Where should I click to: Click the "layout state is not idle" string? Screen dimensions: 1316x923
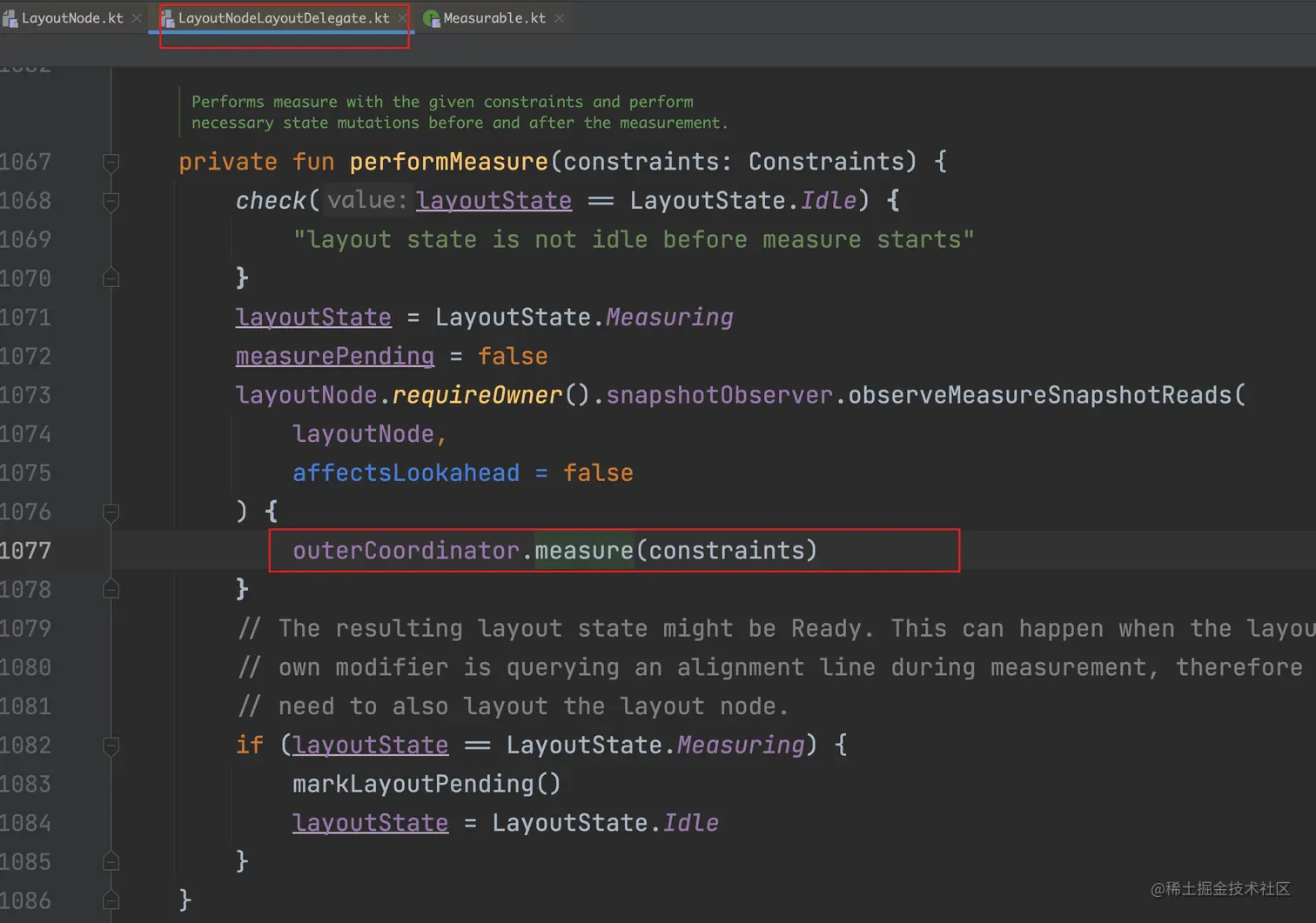pos(634,240)
